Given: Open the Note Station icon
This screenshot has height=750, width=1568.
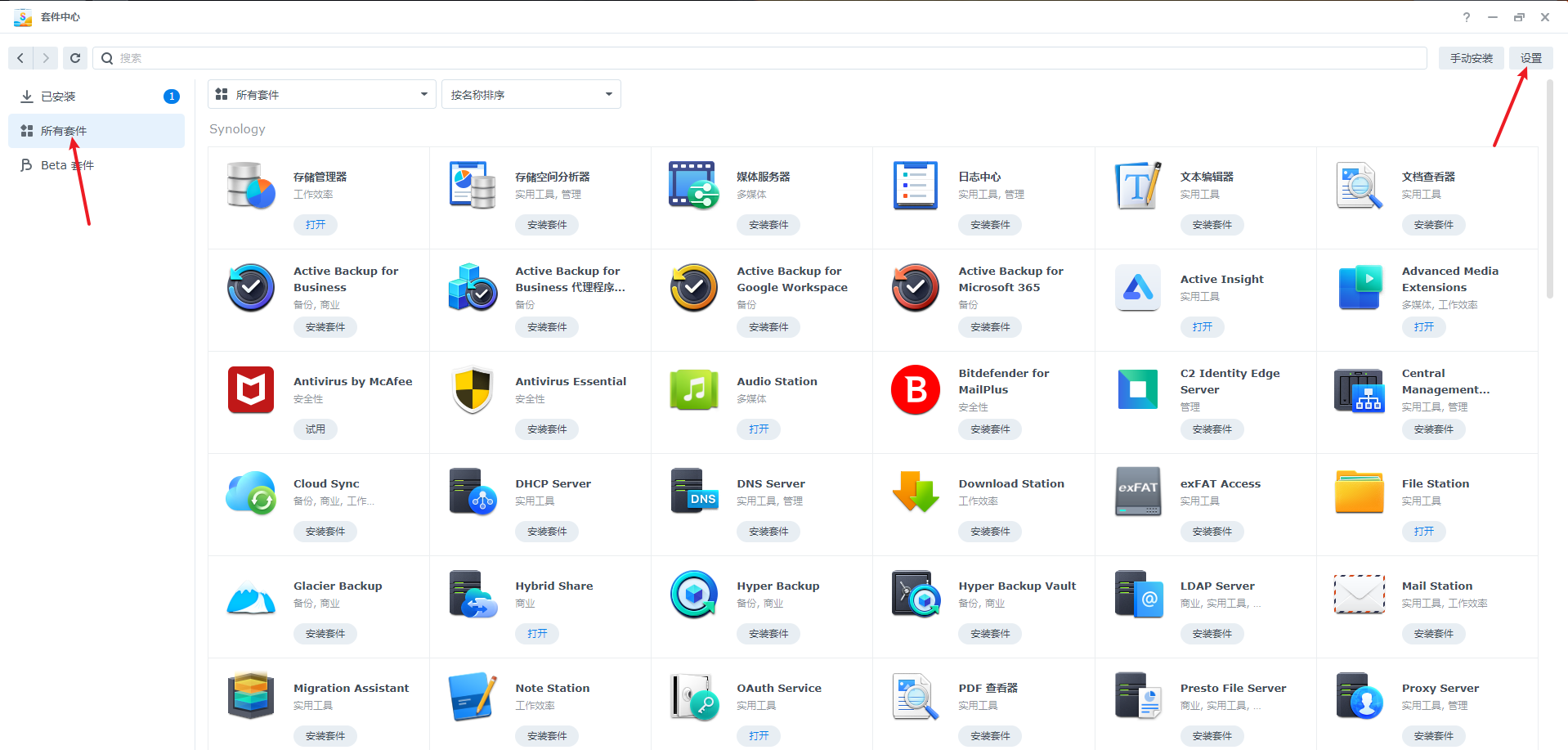Looking at the screenshot, I should pyautogui.click(x=472, y=696).
